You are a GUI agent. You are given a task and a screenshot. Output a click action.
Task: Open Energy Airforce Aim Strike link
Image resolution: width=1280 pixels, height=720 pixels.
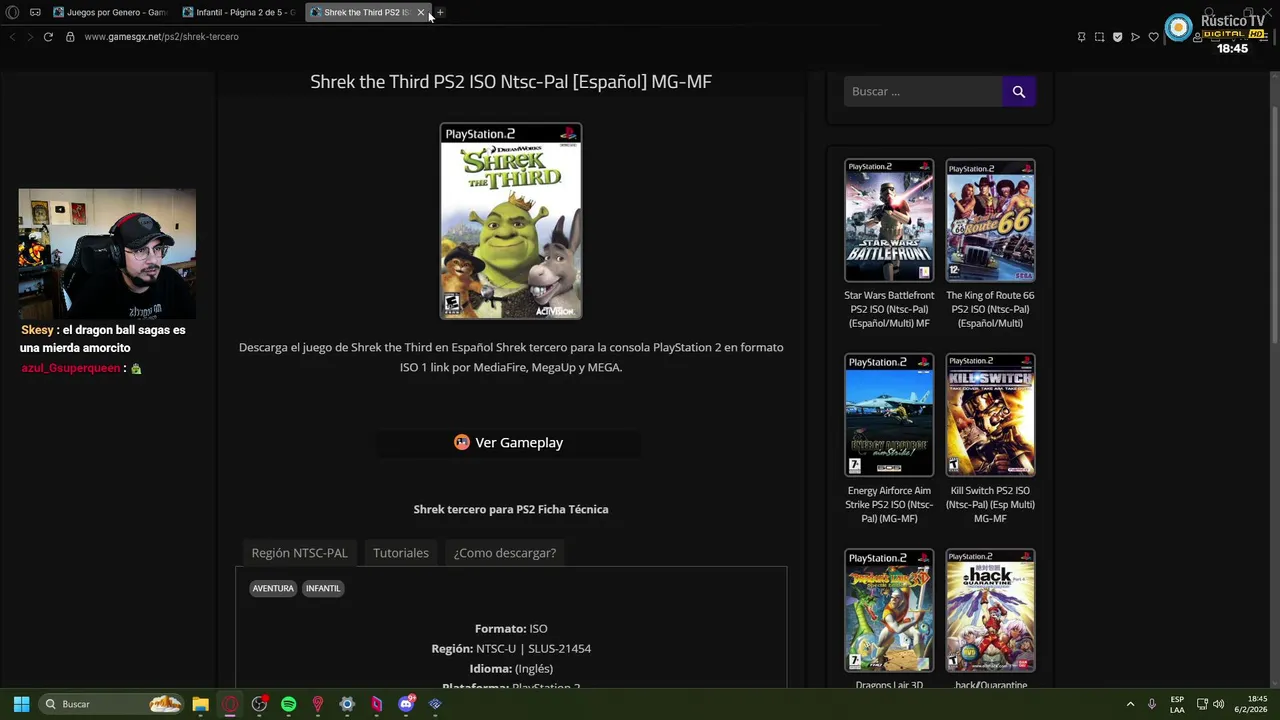pos(889,504)
